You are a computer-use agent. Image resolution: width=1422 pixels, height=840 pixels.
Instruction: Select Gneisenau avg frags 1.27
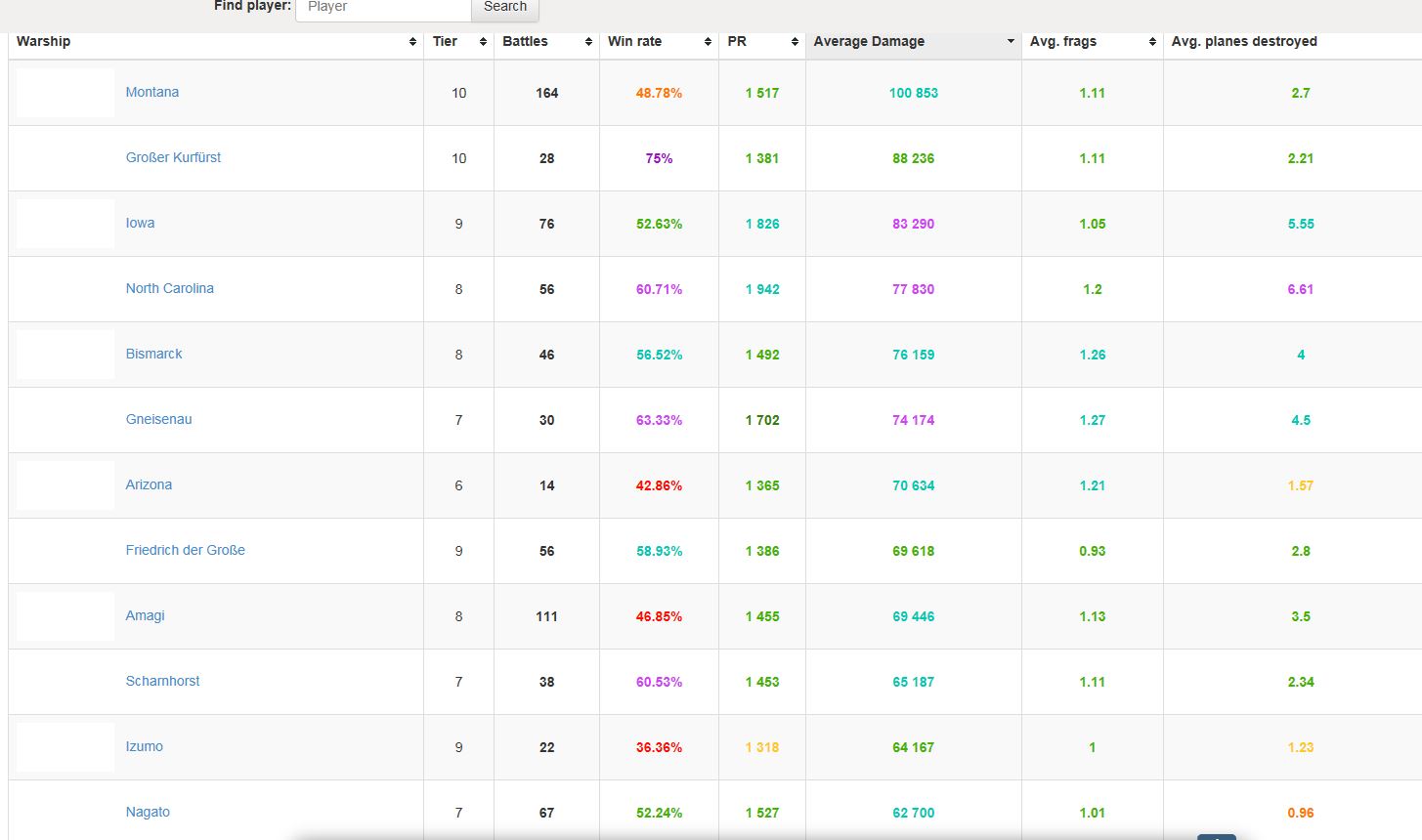pyautogui.click(x=1092, y=420)
